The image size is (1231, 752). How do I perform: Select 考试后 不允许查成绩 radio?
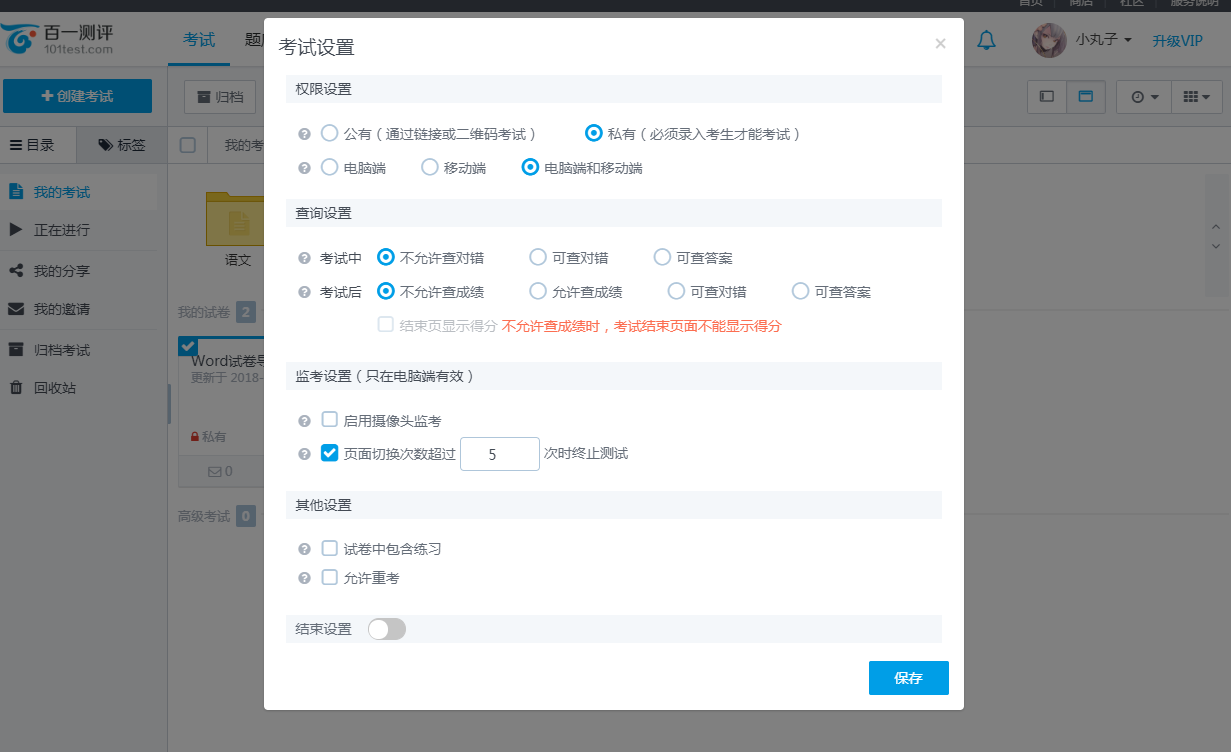click(x=386, y=292)
